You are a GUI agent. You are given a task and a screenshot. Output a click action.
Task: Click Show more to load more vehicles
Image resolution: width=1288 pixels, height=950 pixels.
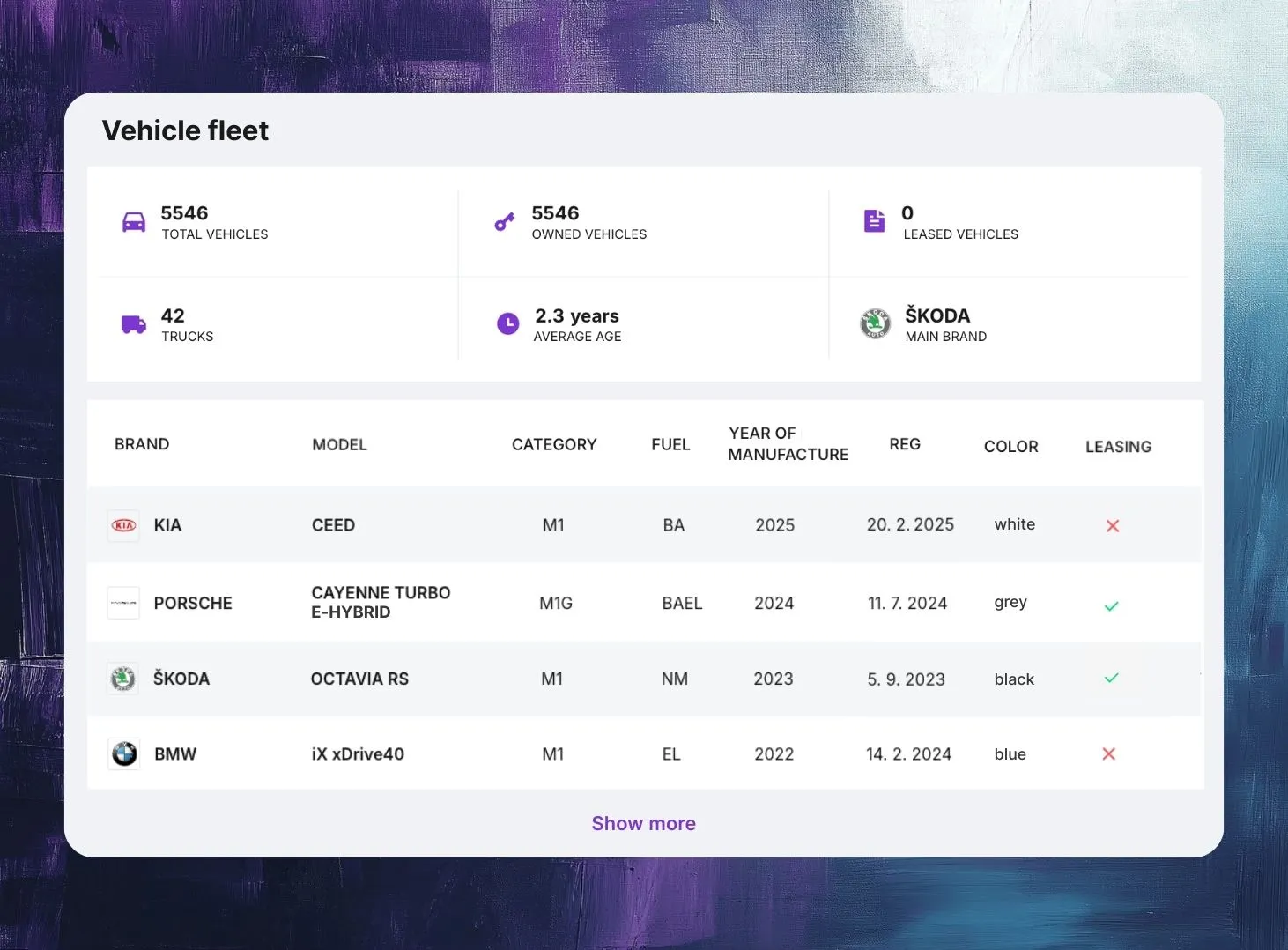pos(644,823)
